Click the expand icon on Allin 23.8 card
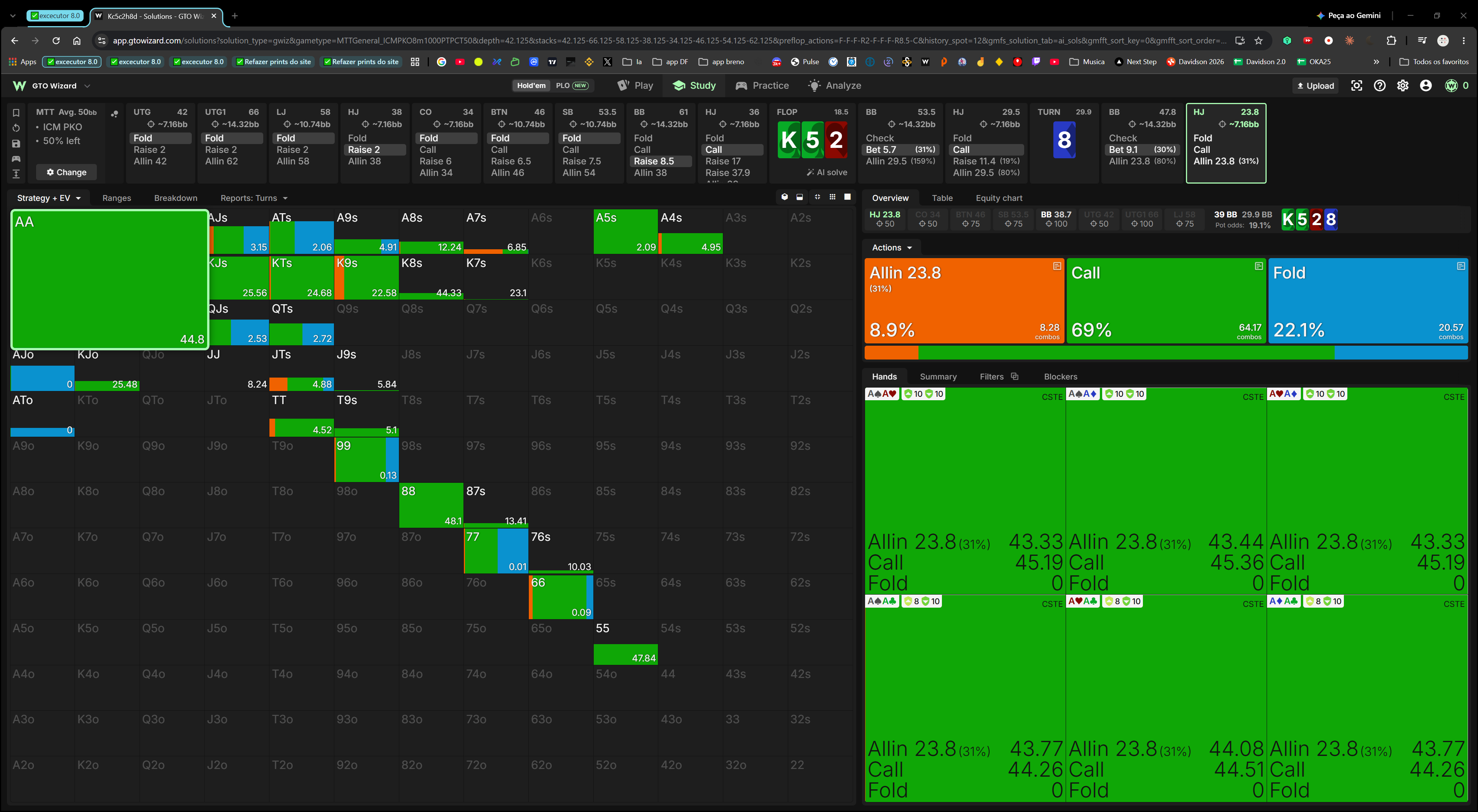This screenshot has width=1478, height=812. [x=1057, y=266]
